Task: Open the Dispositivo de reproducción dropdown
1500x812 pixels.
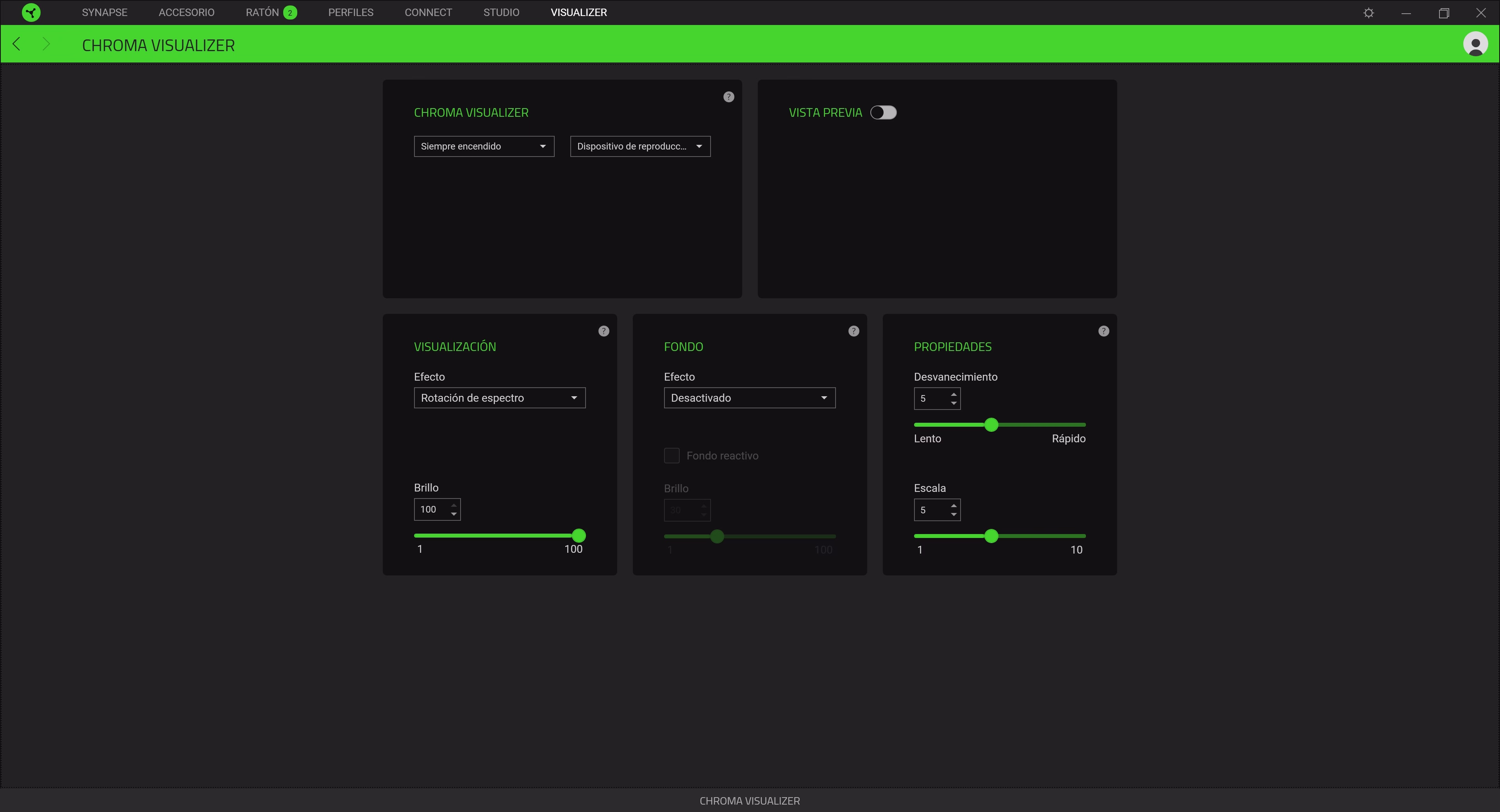Action: [640, 147]
